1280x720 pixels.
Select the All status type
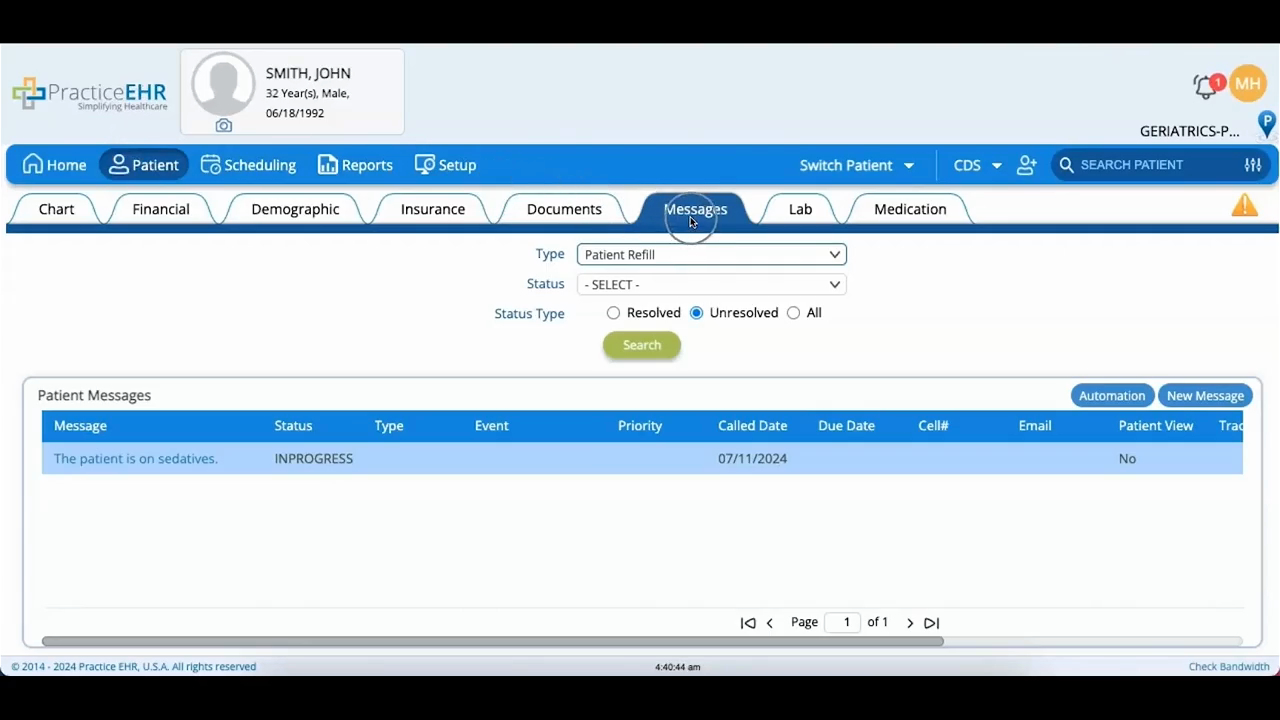point(793,313)
